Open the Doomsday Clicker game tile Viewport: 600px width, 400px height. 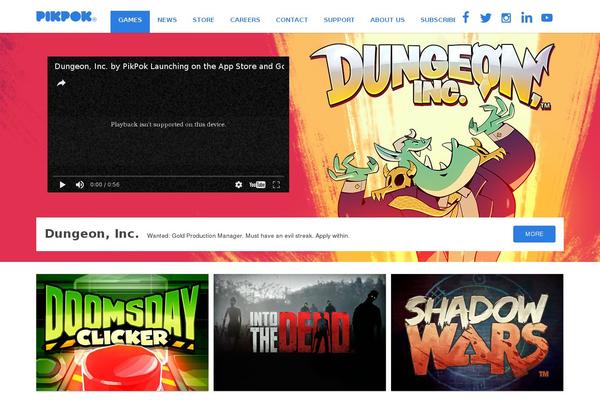coord(122,332)
